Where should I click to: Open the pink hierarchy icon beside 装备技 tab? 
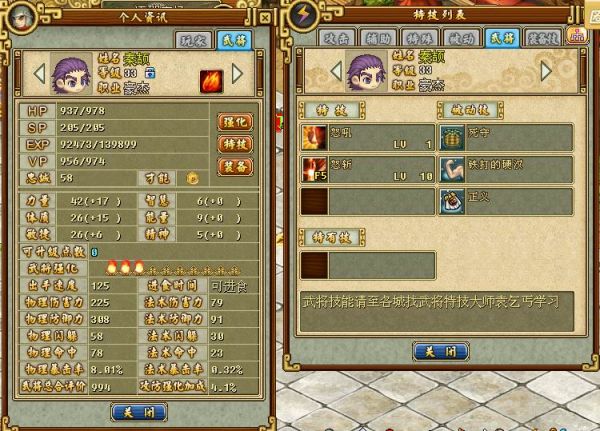coord(577,36)
